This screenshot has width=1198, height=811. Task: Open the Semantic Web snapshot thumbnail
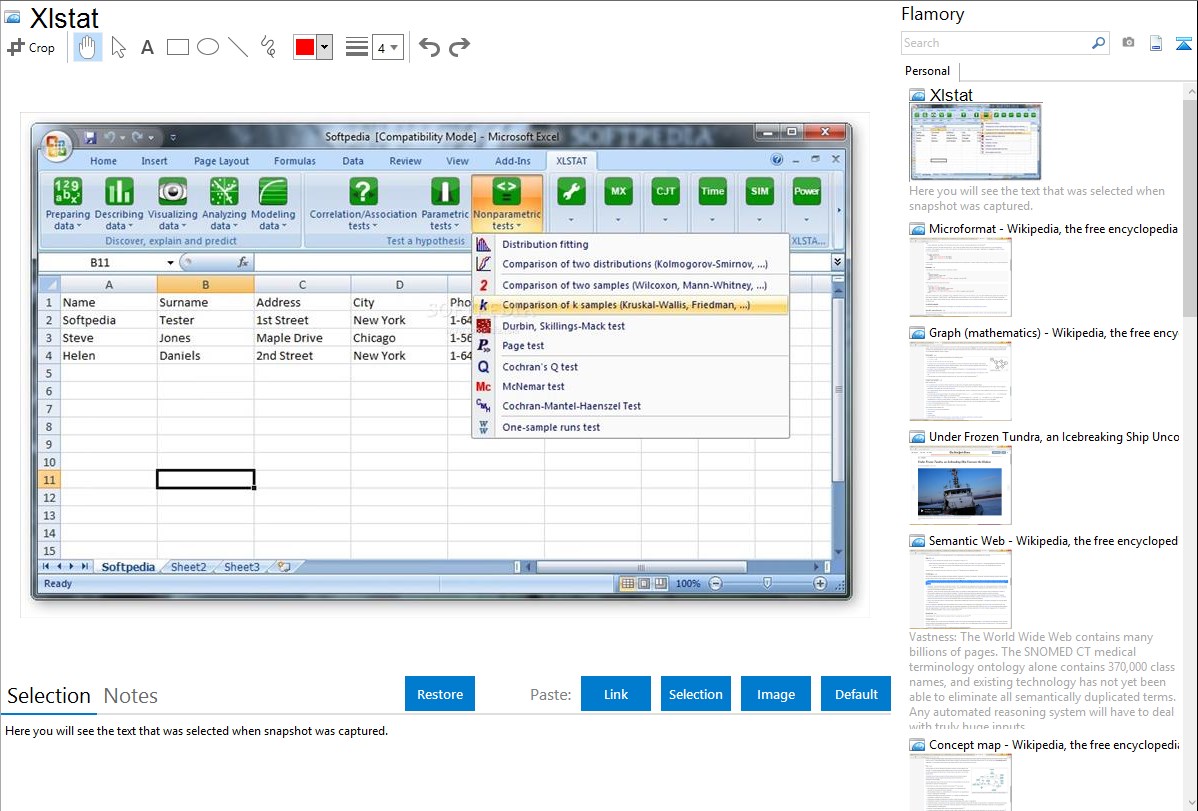point(960,589)
